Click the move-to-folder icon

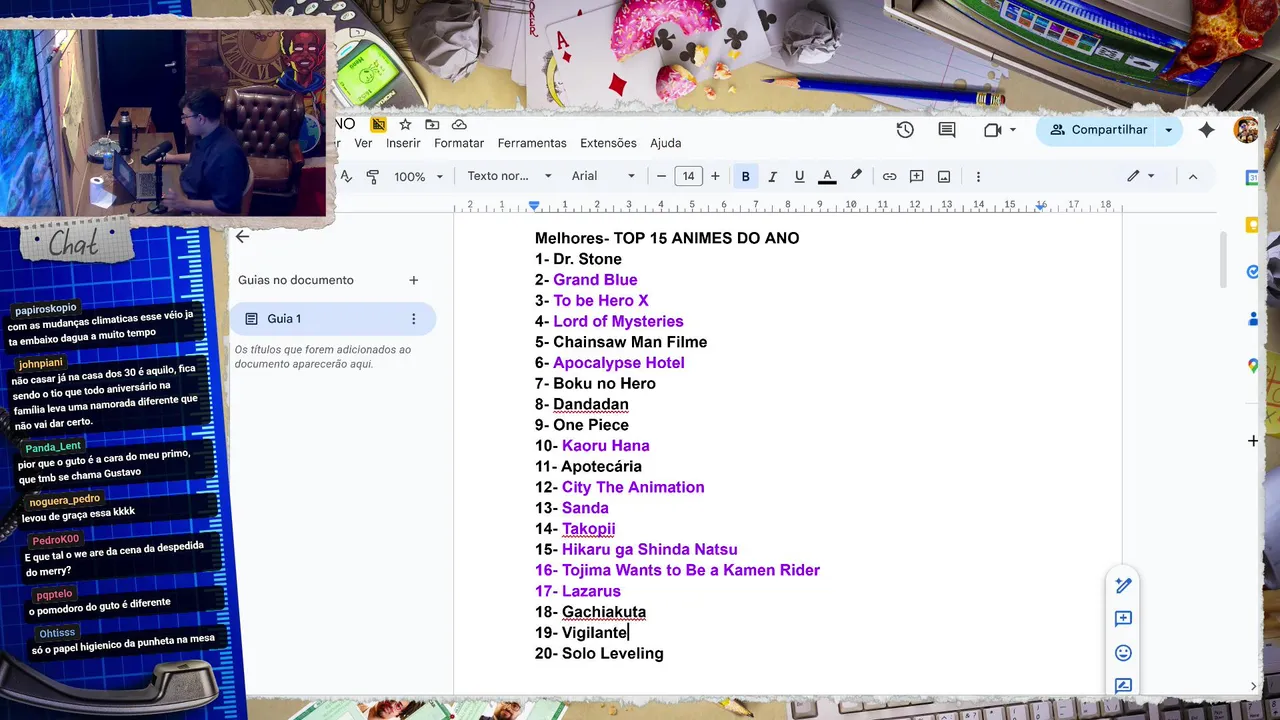[x=432, y=124]
